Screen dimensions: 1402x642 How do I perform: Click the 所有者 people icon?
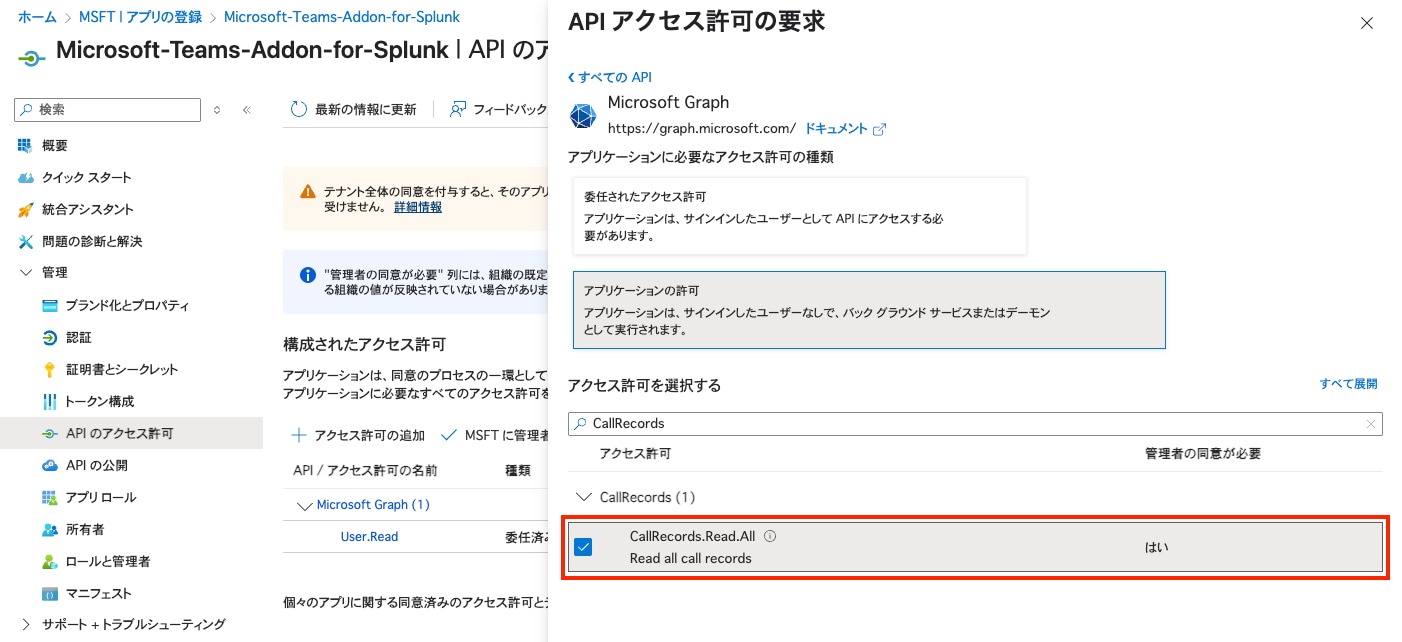click(x=49, y=529)
